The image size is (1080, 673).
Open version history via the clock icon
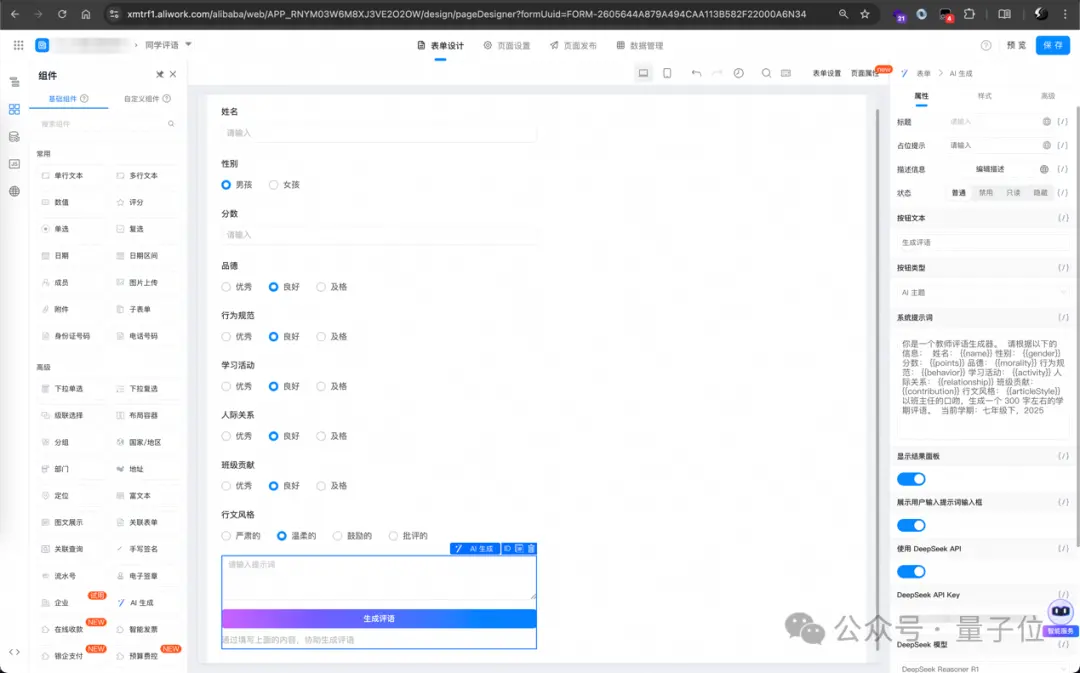739,72
